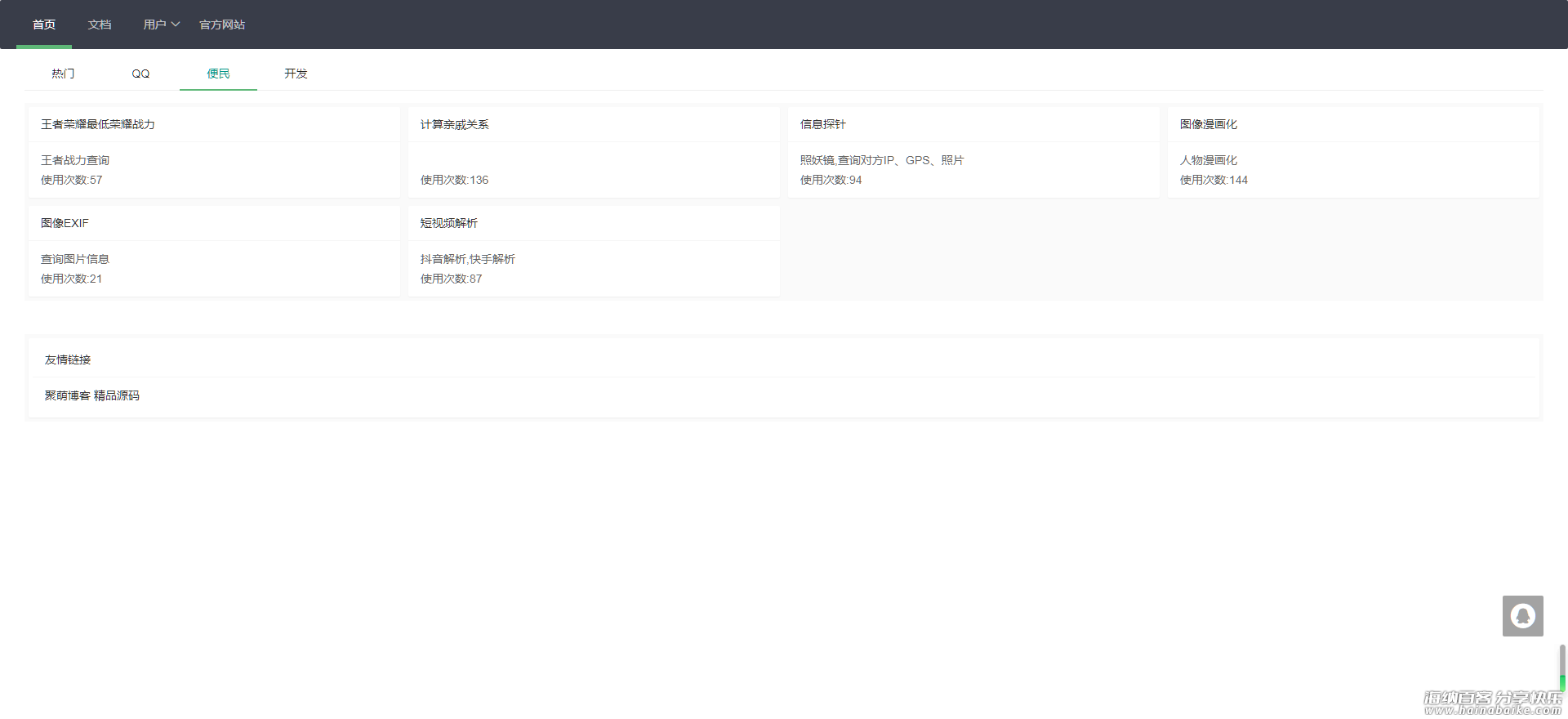Open the 文档 page in navbar
This screenshot has width=1568, height=719.
click(100, 25)
